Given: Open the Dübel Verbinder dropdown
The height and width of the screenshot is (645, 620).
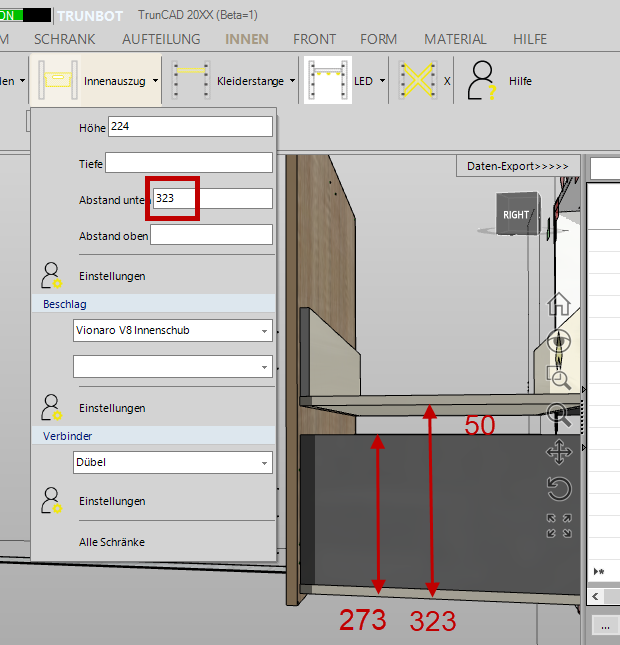Looking at the screenshot, I should coord(172,462).
